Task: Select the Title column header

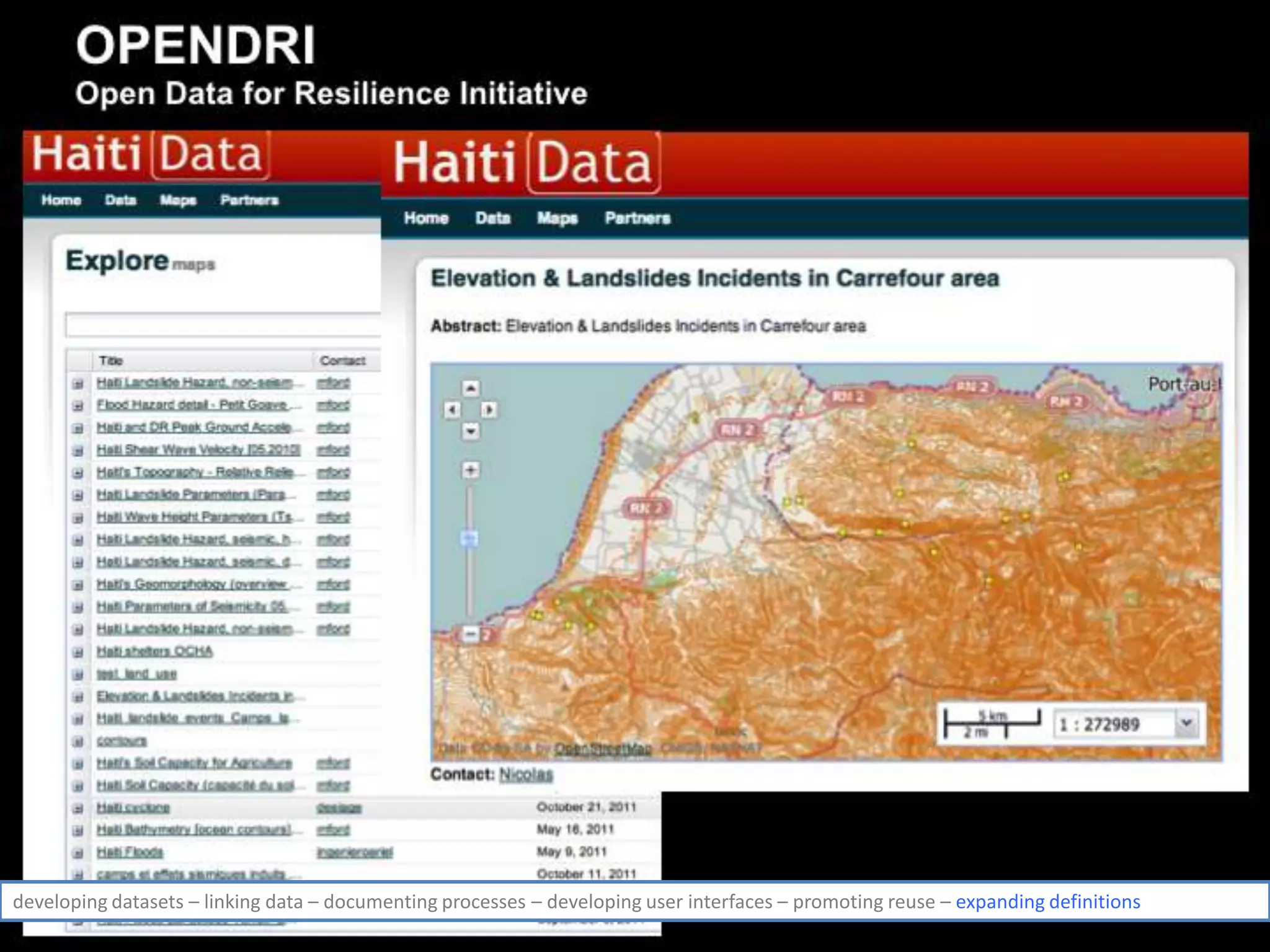Action: [x=202, y=360]
